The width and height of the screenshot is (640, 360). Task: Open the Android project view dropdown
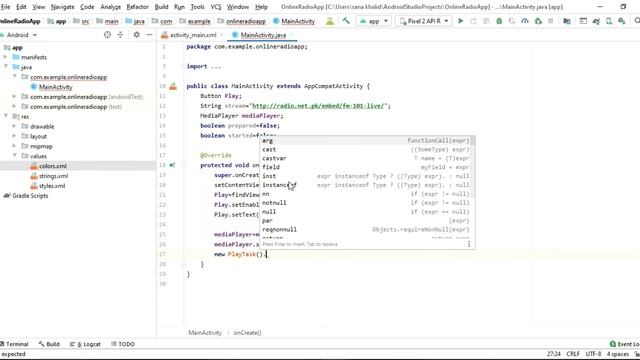click(x=19, y=35)
